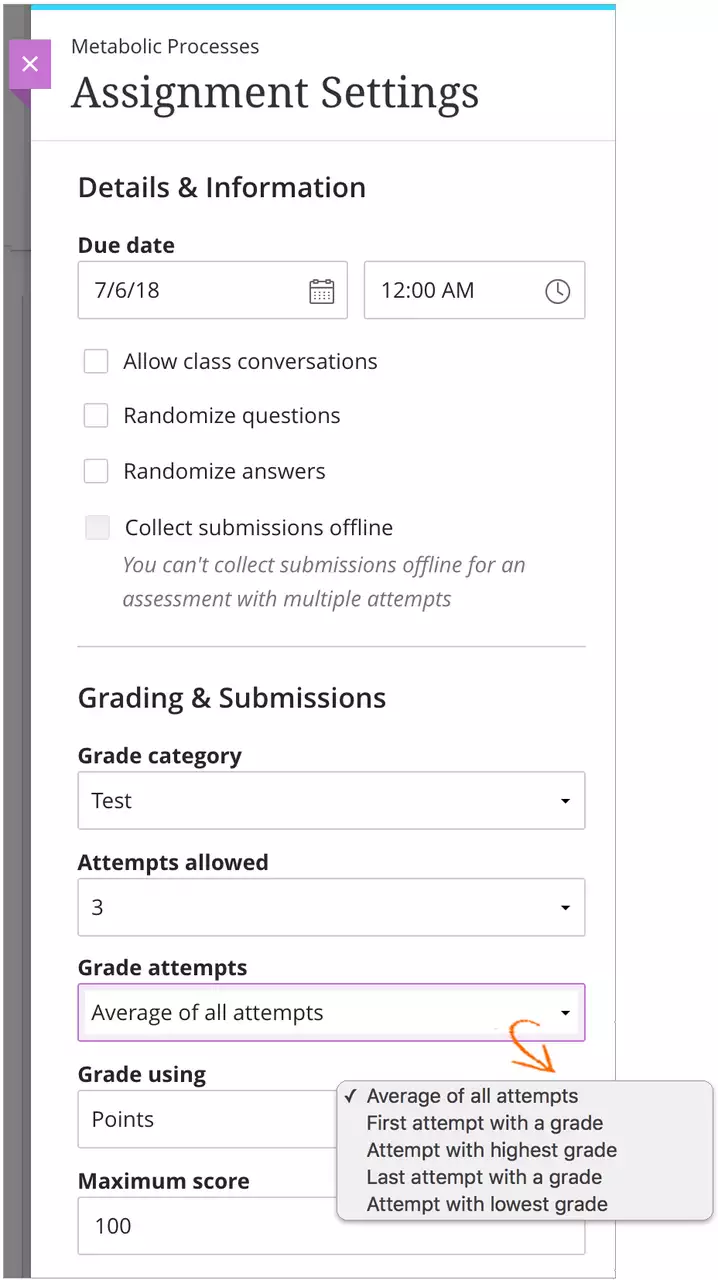Close the Assignment Settings panel
The height and width of the screenshot is (1280, 718).
point(30,65)
